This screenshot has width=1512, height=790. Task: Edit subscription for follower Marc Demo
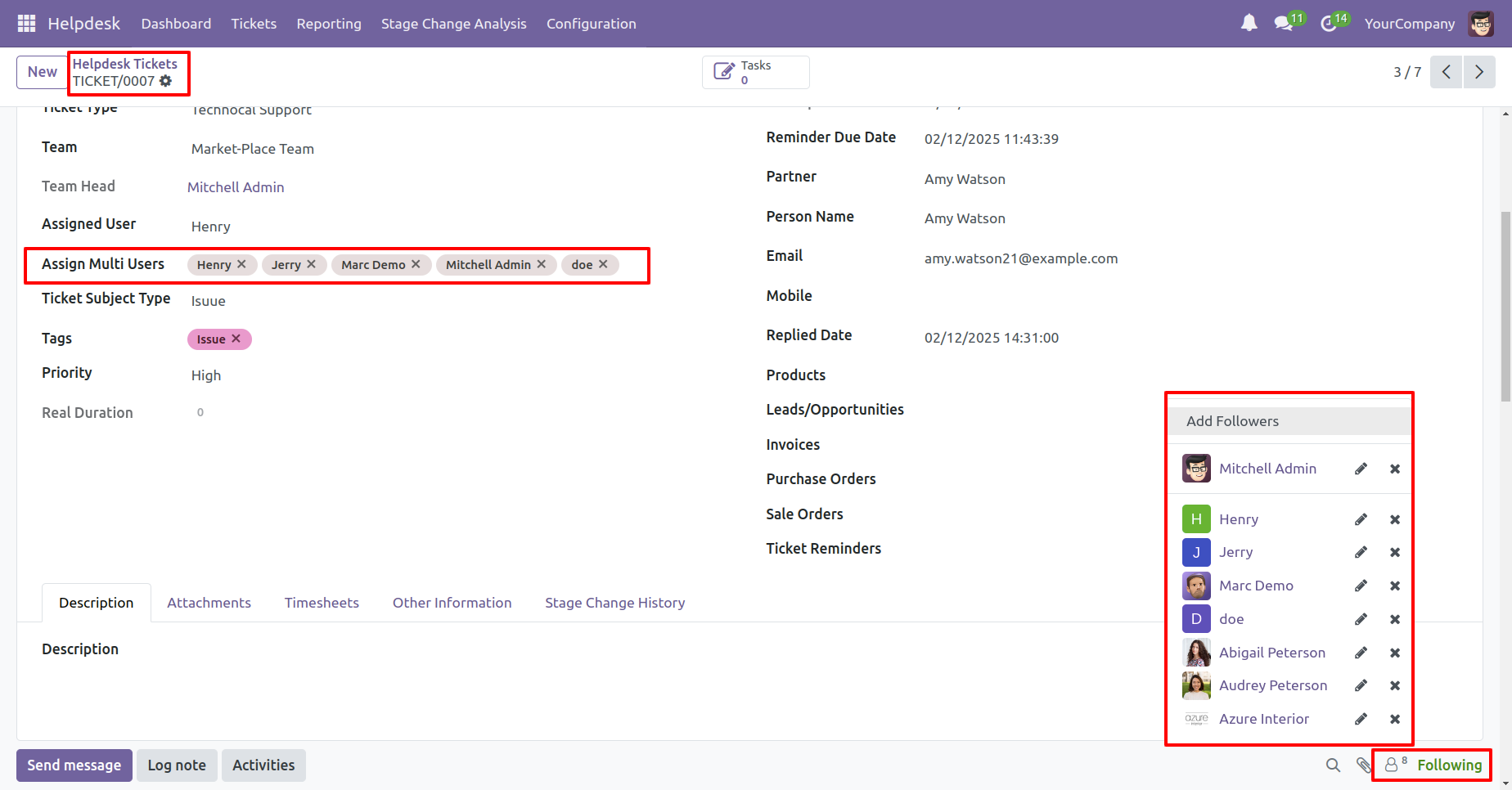[x=1361, y=586]
